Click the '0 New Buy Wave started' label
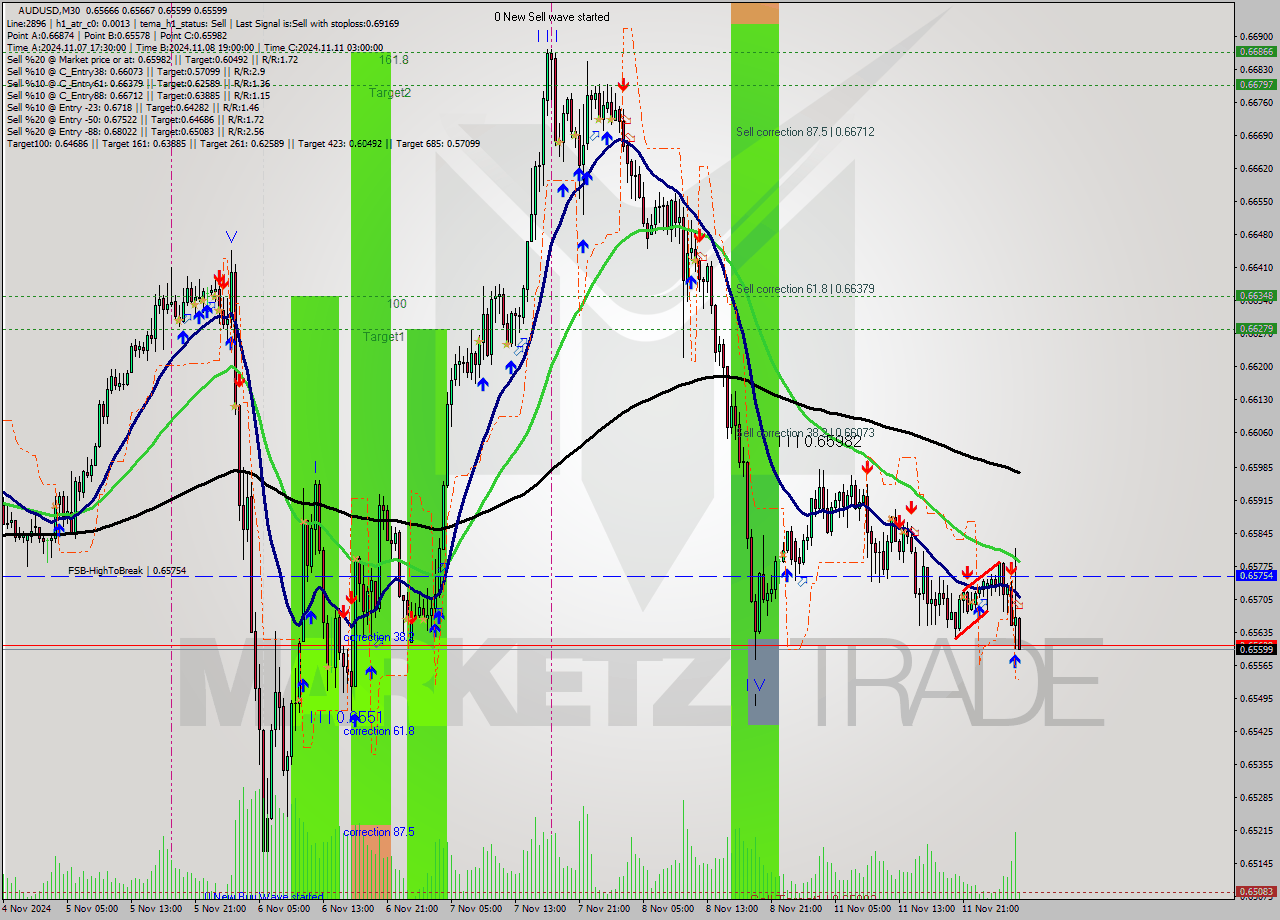The image size is (1280, 920). coord(264,897)
